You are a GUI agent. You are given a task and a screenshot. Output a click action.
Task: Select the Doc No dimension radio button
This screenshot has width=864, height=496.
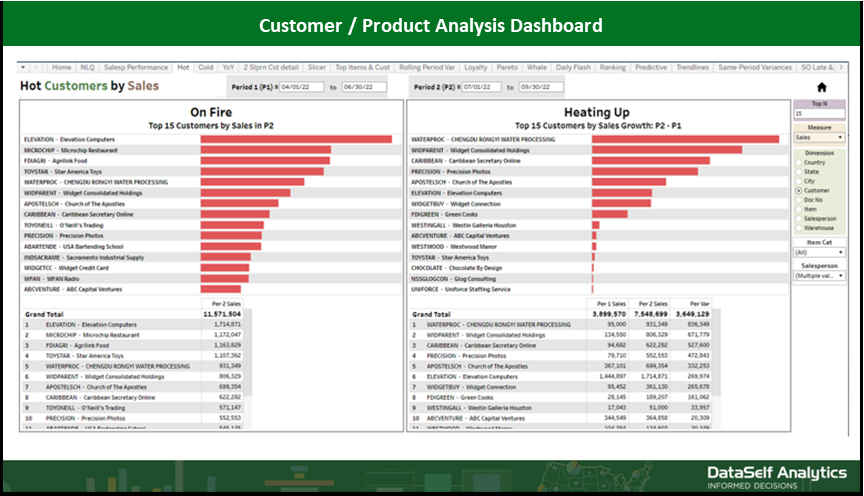pos(798,200)
